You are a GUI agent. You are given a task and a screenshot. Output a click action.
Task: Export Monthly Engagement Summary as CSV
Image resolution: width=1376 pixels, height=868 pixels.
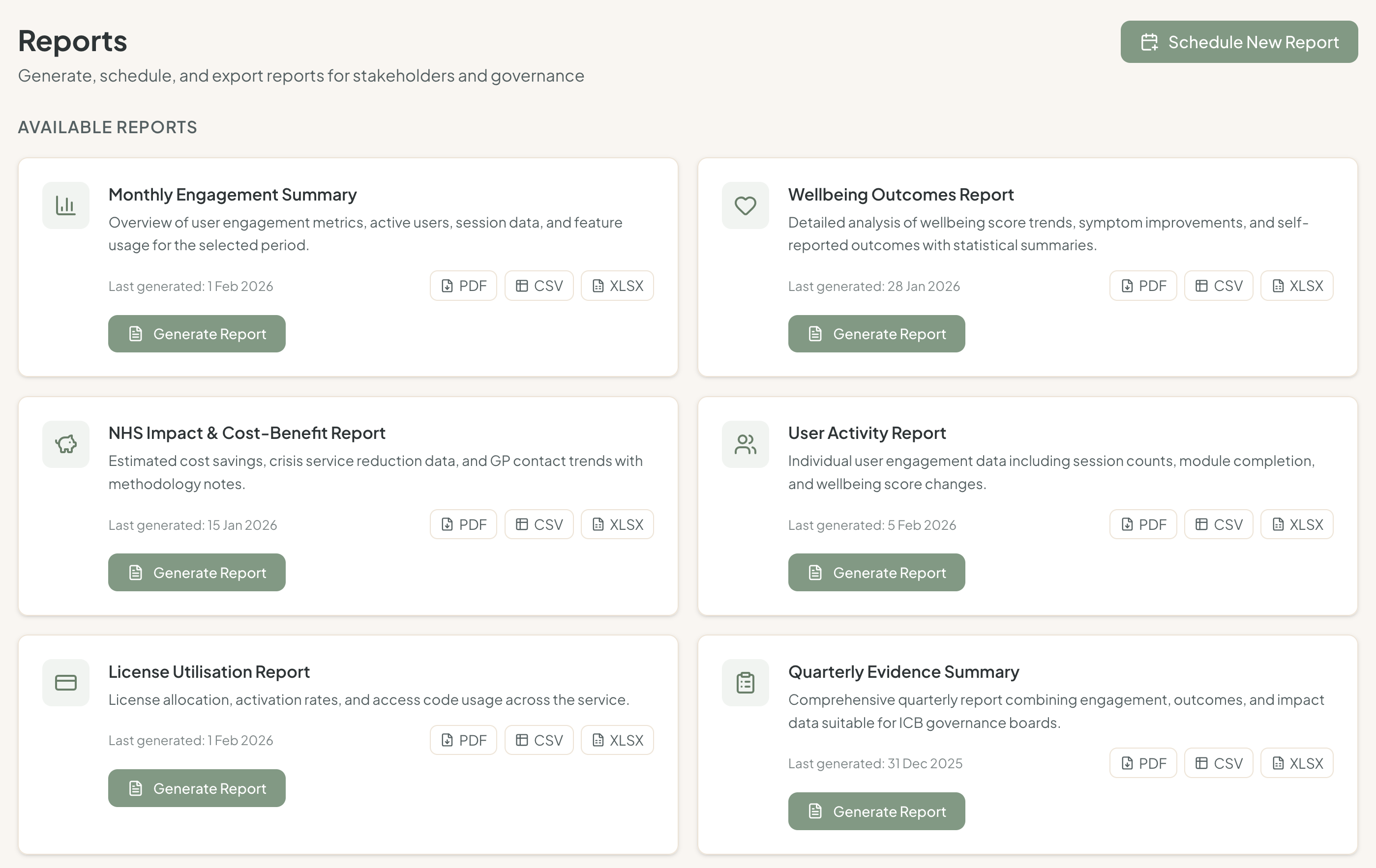(538, 286)
